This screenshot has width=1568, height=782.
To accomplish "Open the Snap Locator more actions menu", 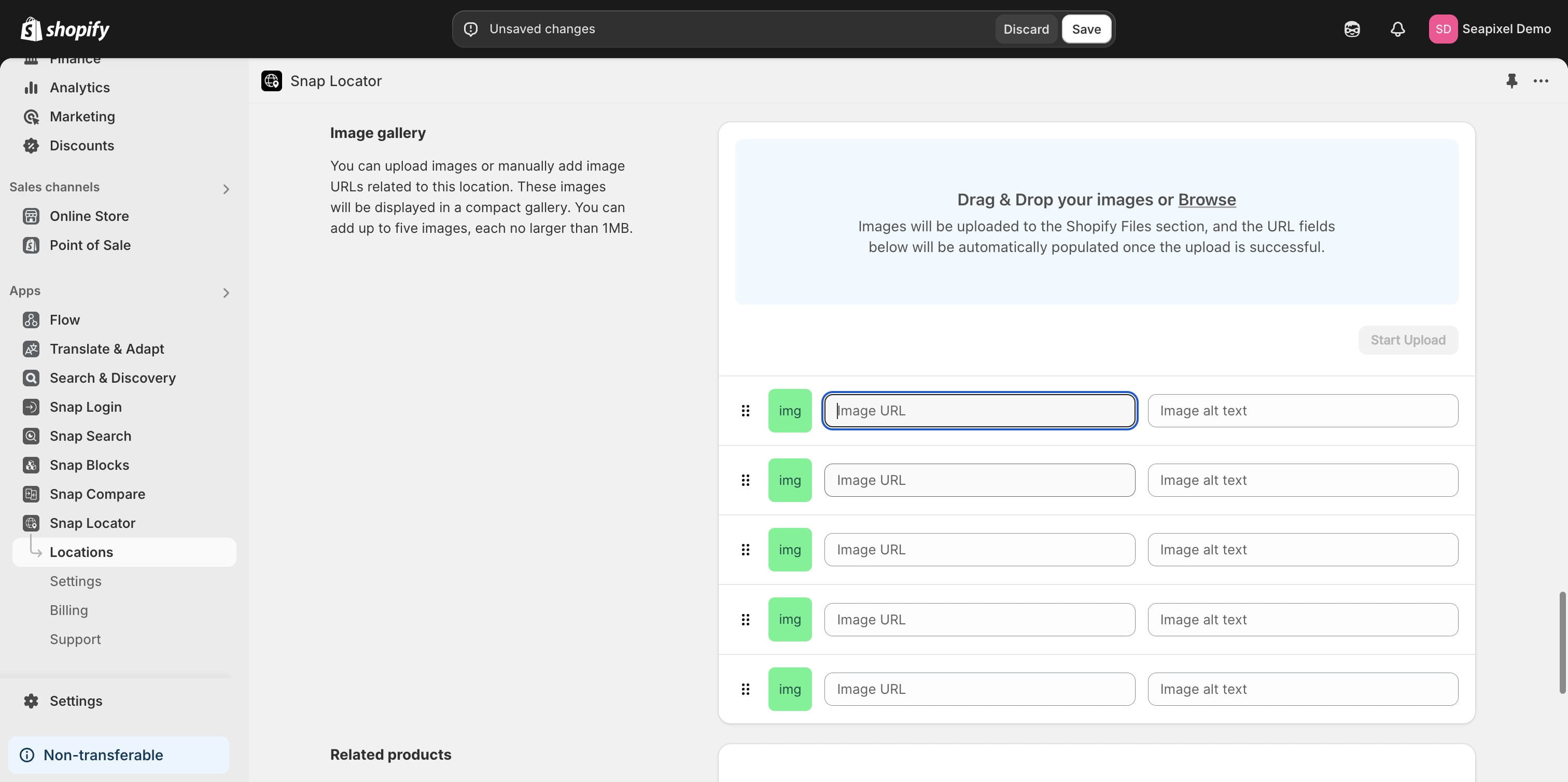I will click(1541, 81).
